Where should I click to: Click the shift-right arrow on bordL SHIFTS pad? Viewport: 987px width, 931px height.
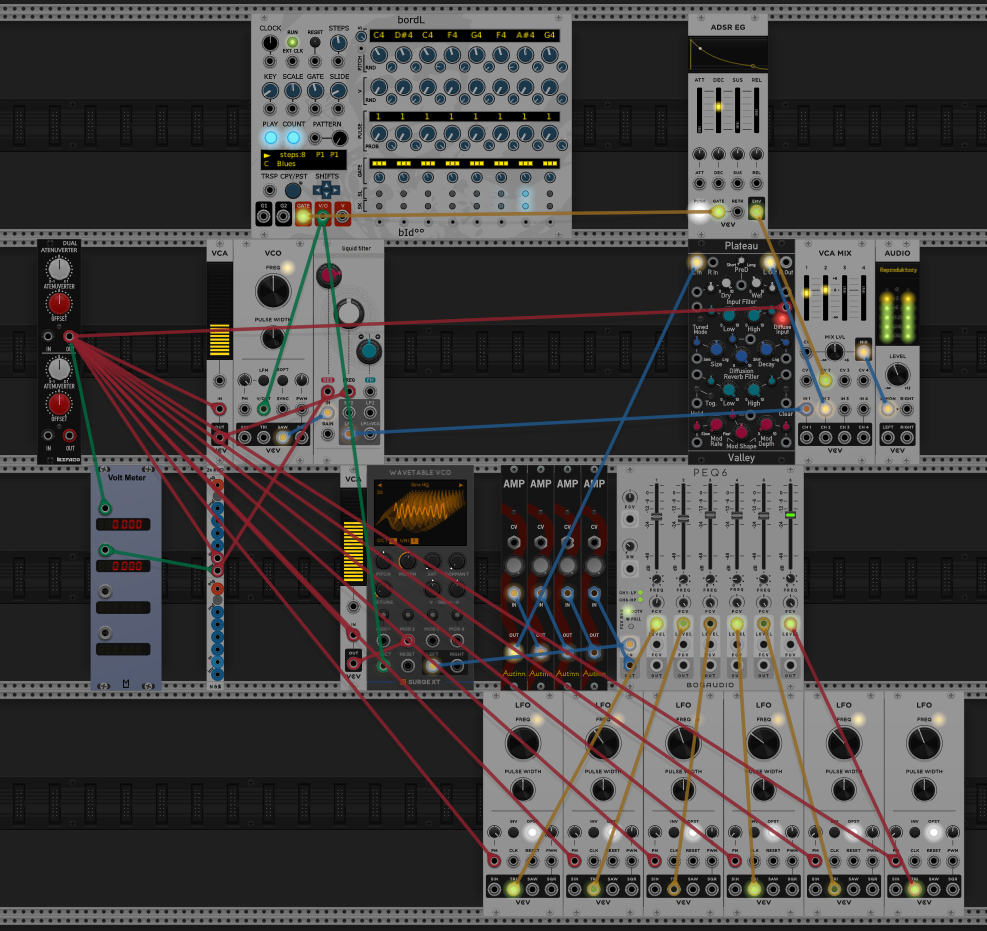[335, 189]
